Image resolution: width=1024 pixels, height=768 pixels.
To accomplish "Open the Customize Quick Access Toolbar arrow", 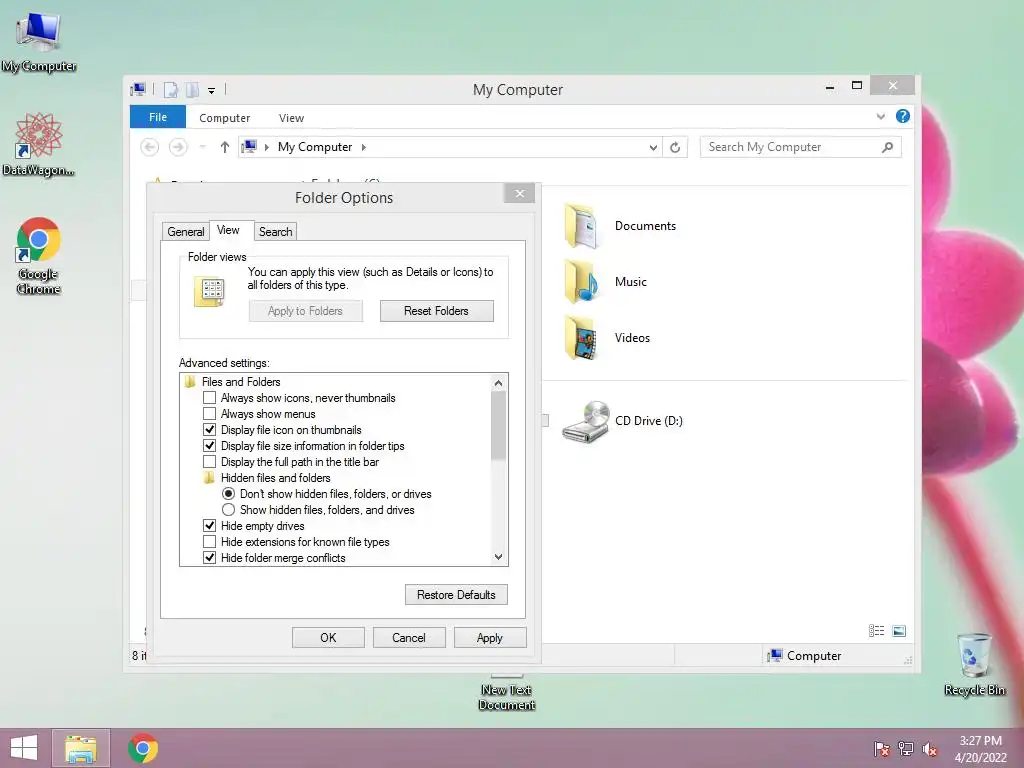I will (x=212, y=91).
